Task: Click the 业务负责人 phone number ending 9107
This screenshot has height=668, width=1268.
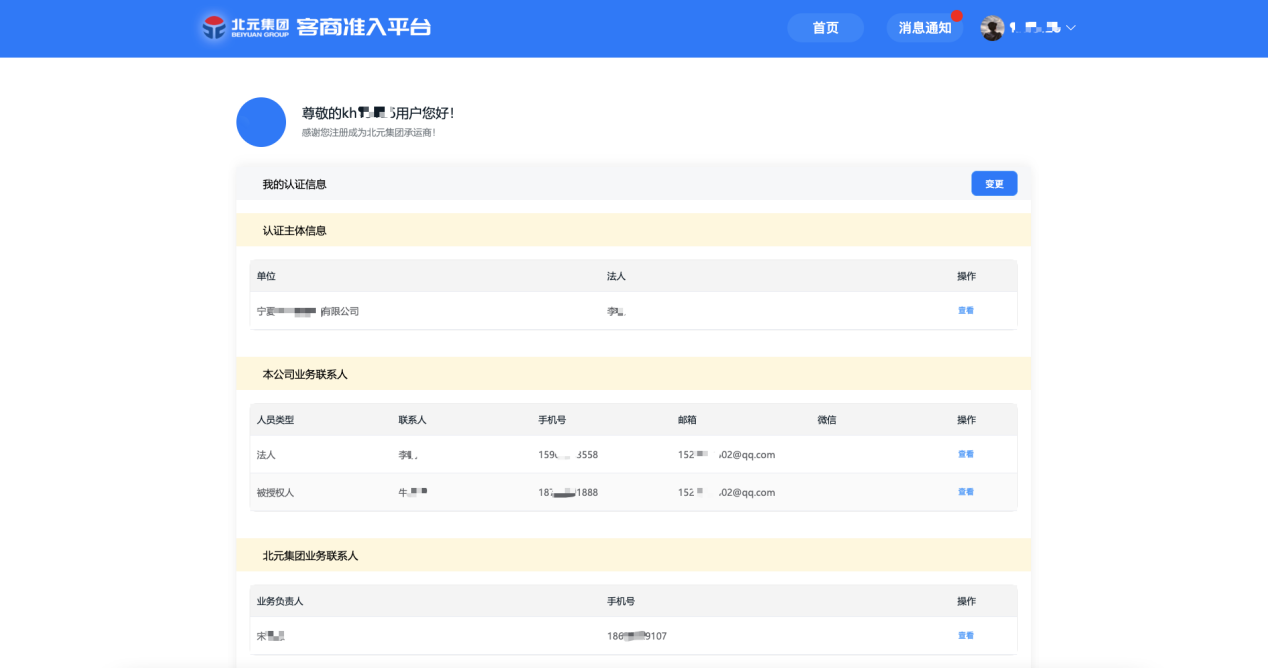Action: (636, 636)
